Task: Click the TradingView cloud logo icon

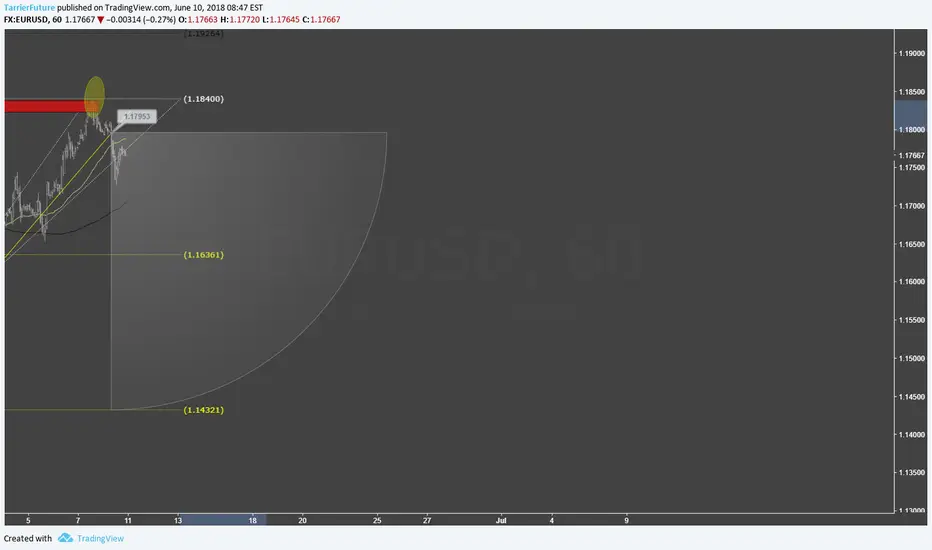Action: pyautogui.click(x=65, y=538)
